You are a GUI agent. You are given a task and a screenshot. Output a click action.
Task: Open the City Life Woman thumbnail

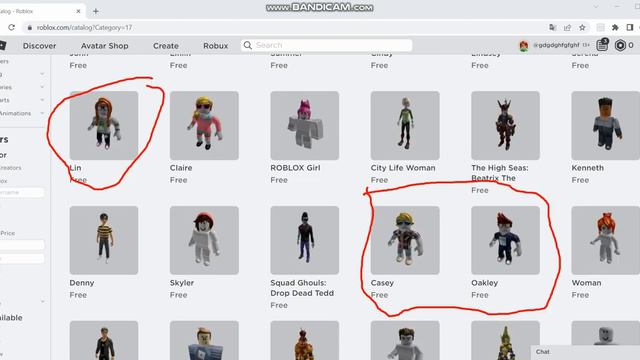(x=405, y=125)
